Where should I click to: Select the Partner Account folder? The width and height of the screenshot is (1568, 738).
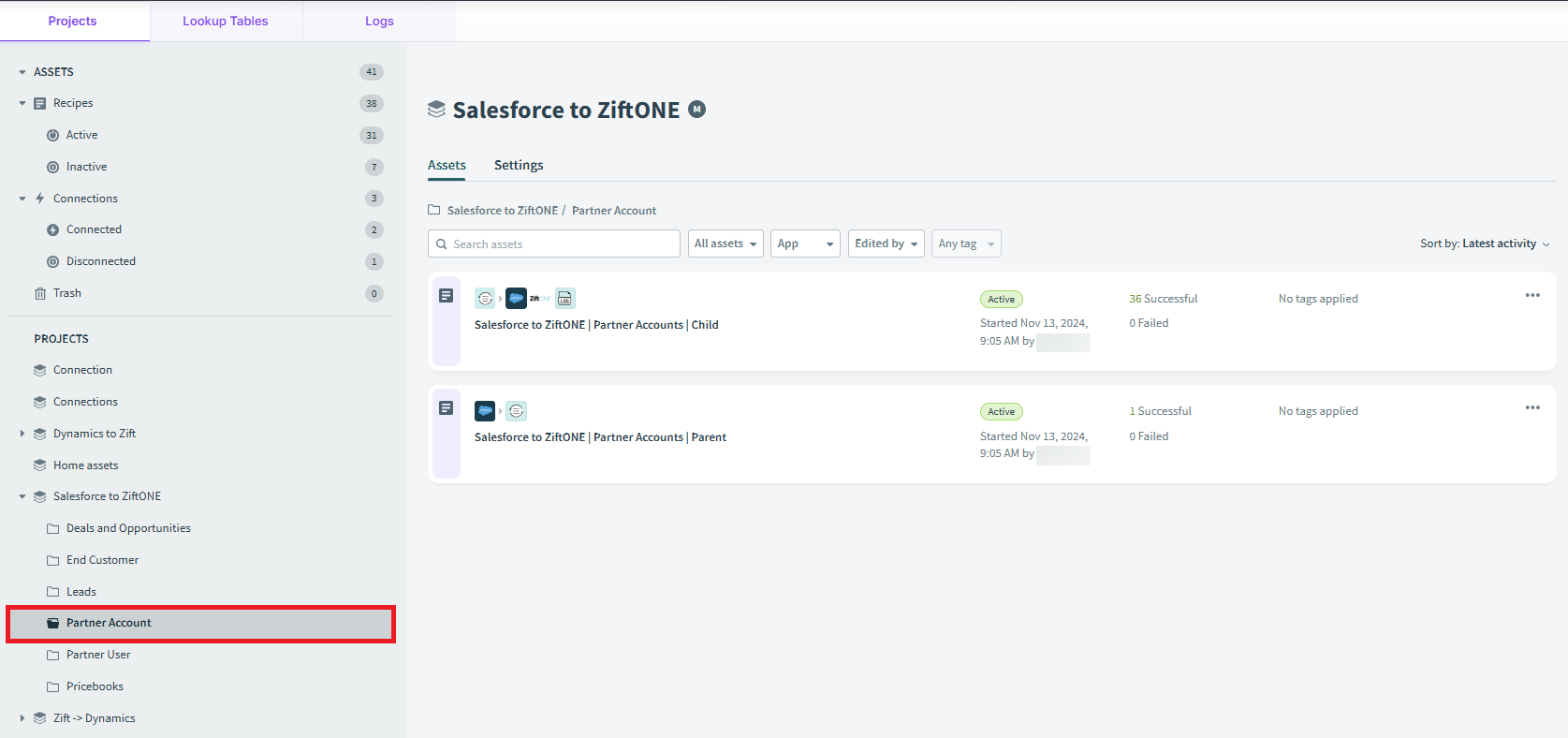[x=201, y=623]
